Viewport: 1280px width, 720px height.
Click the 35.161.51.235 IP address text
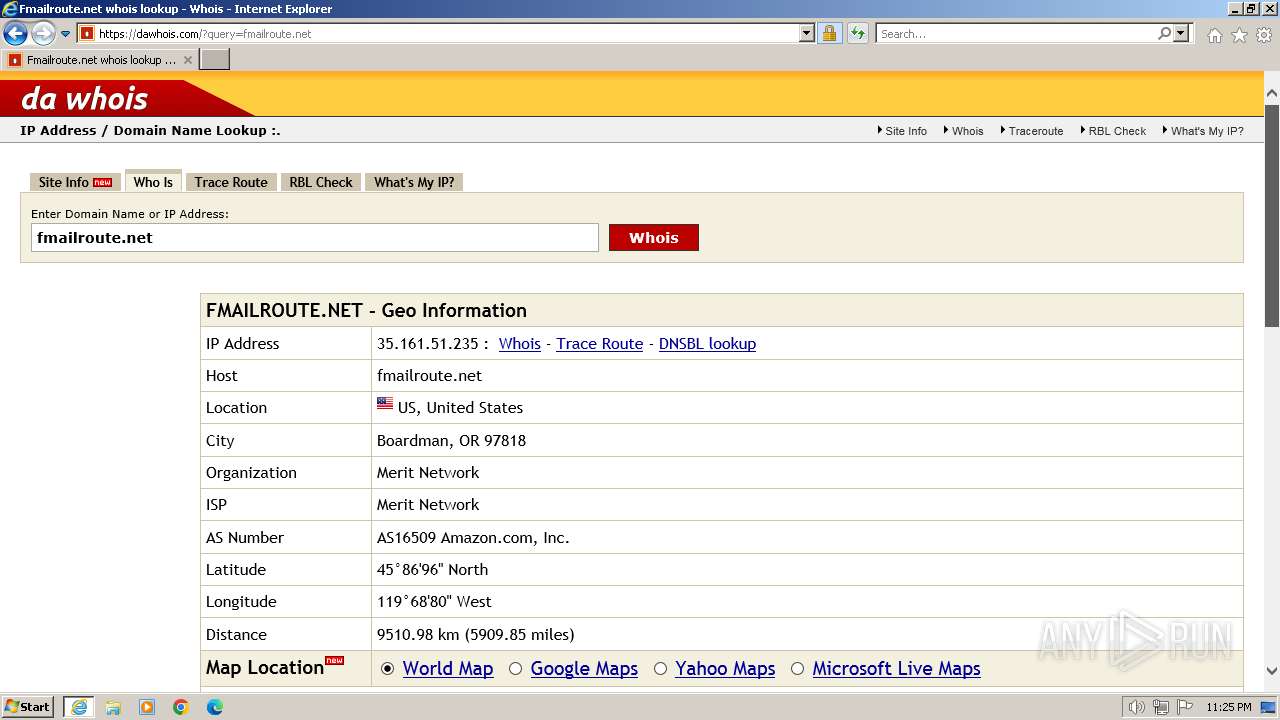tap(427, 343)
